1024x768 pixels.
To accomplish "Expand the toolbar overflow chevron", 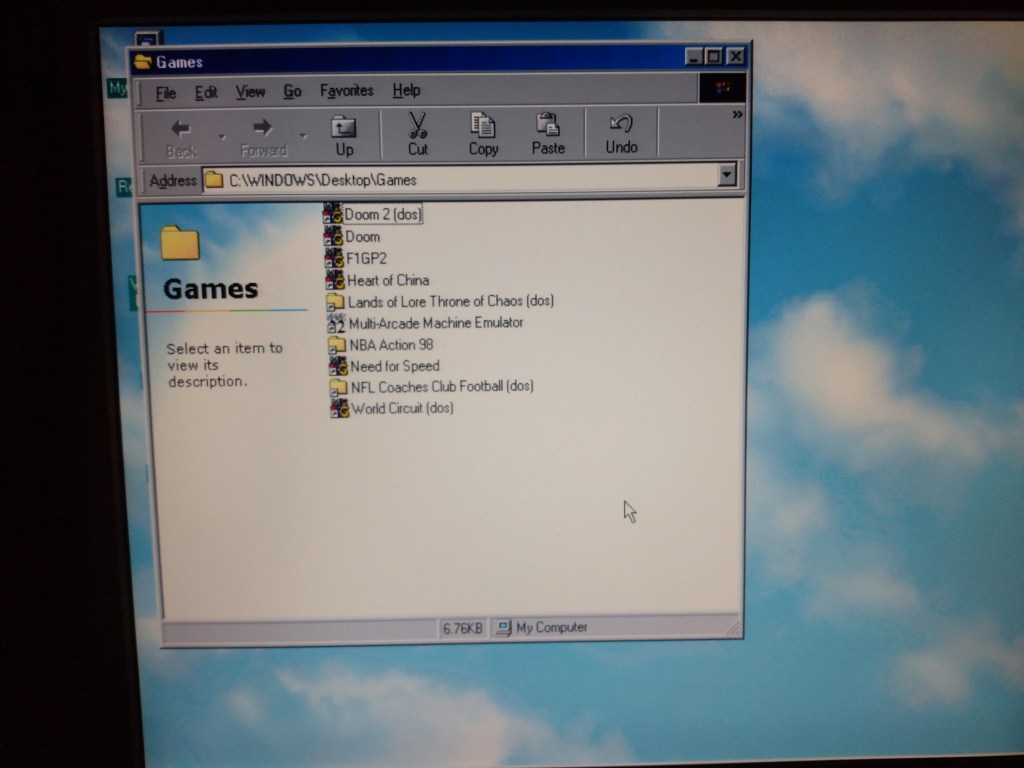I will 738,115.
